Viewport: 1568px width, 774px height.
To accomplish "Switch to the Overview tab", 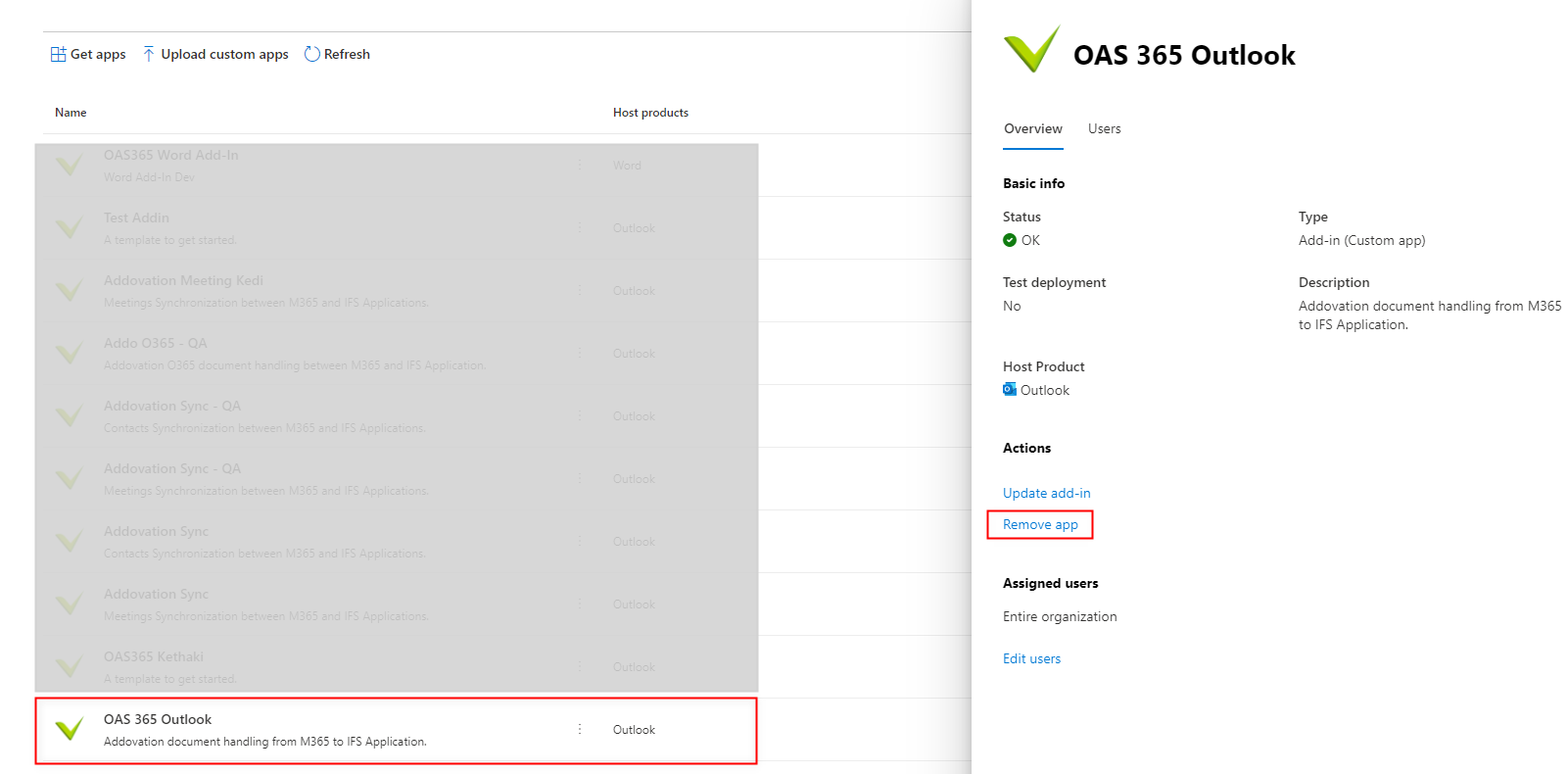I will pyautogui.click(x=1033, y=128).
